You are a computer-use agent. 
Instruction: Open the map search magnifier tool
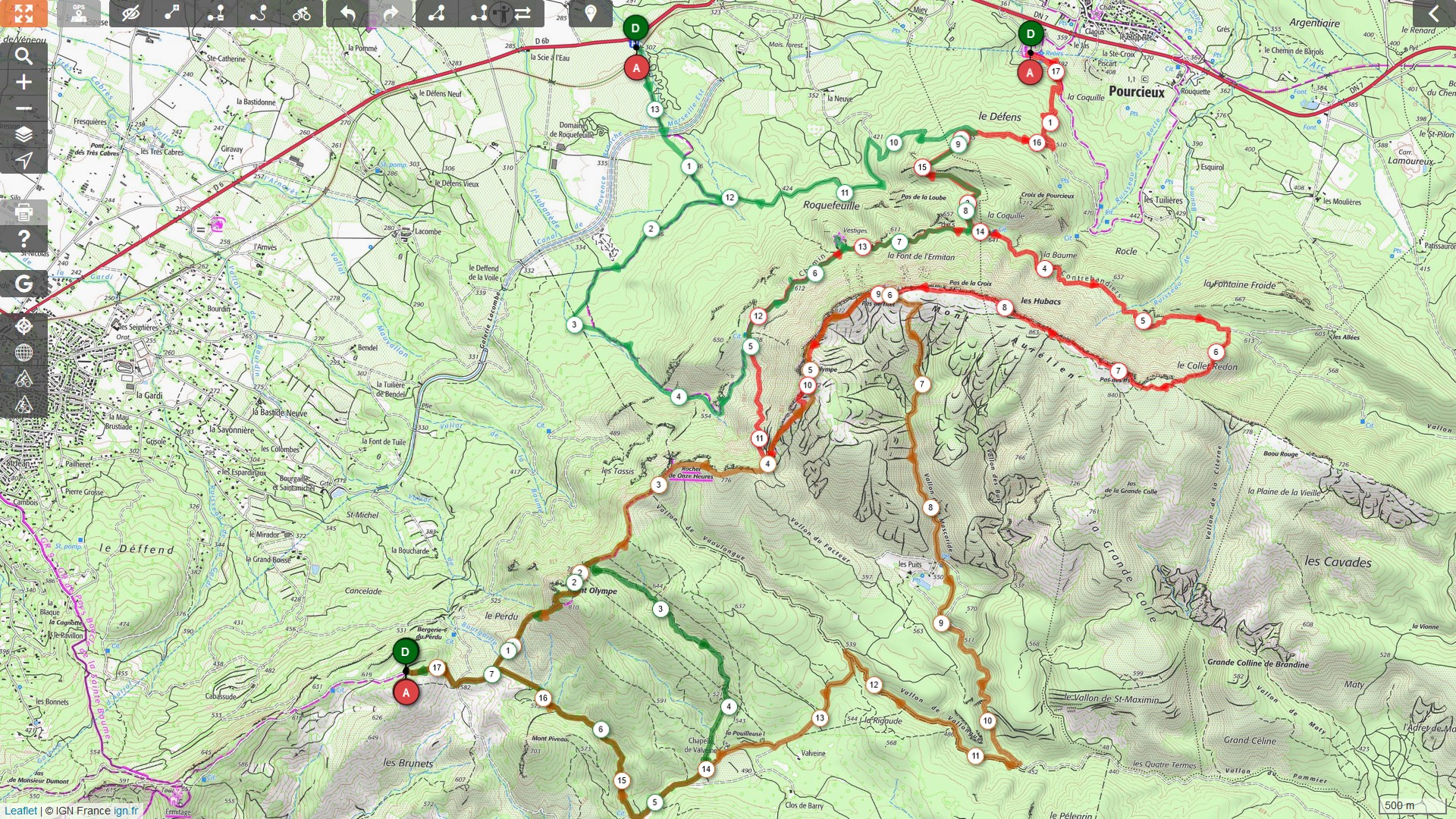[x=24, y=56]
